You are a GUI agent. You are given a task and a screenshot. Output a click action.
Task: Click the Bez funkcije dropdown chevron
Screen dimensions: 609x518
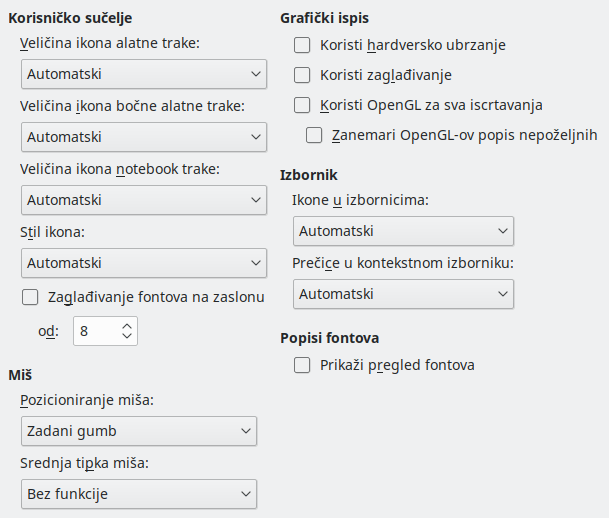(245, 494)
